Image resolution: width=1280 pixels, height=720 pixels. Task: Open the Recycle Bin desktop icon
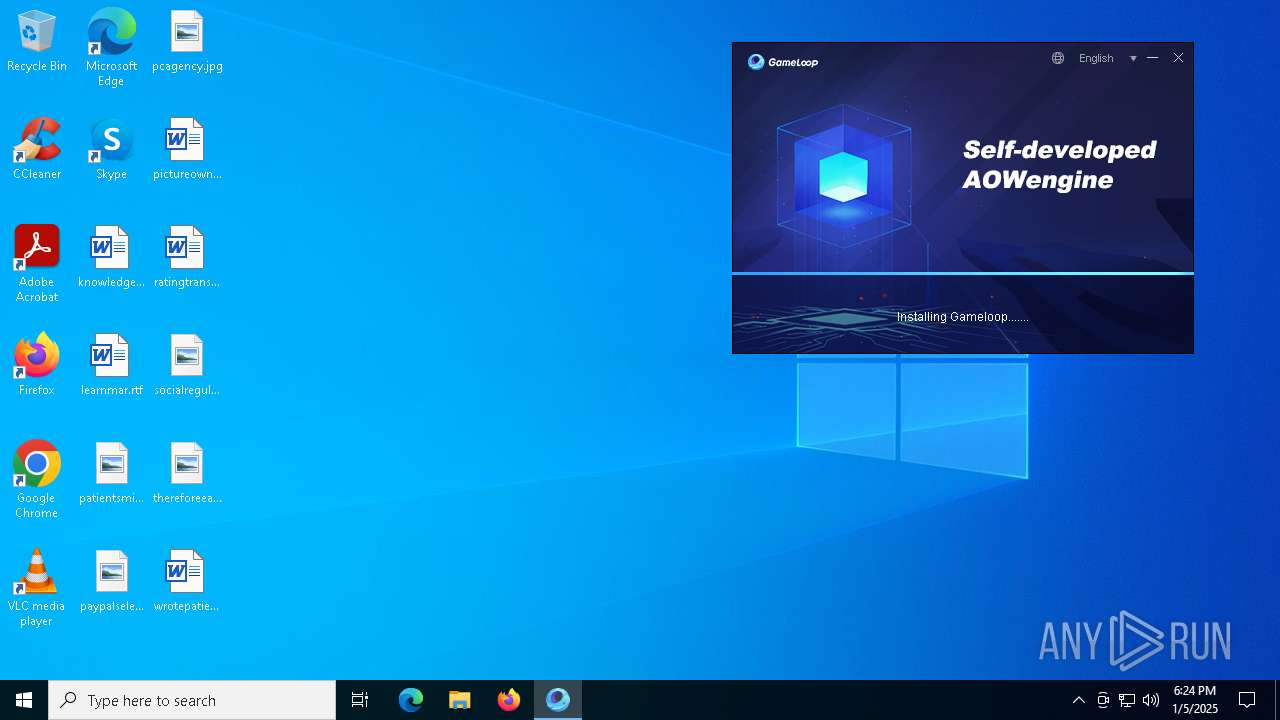37,42
